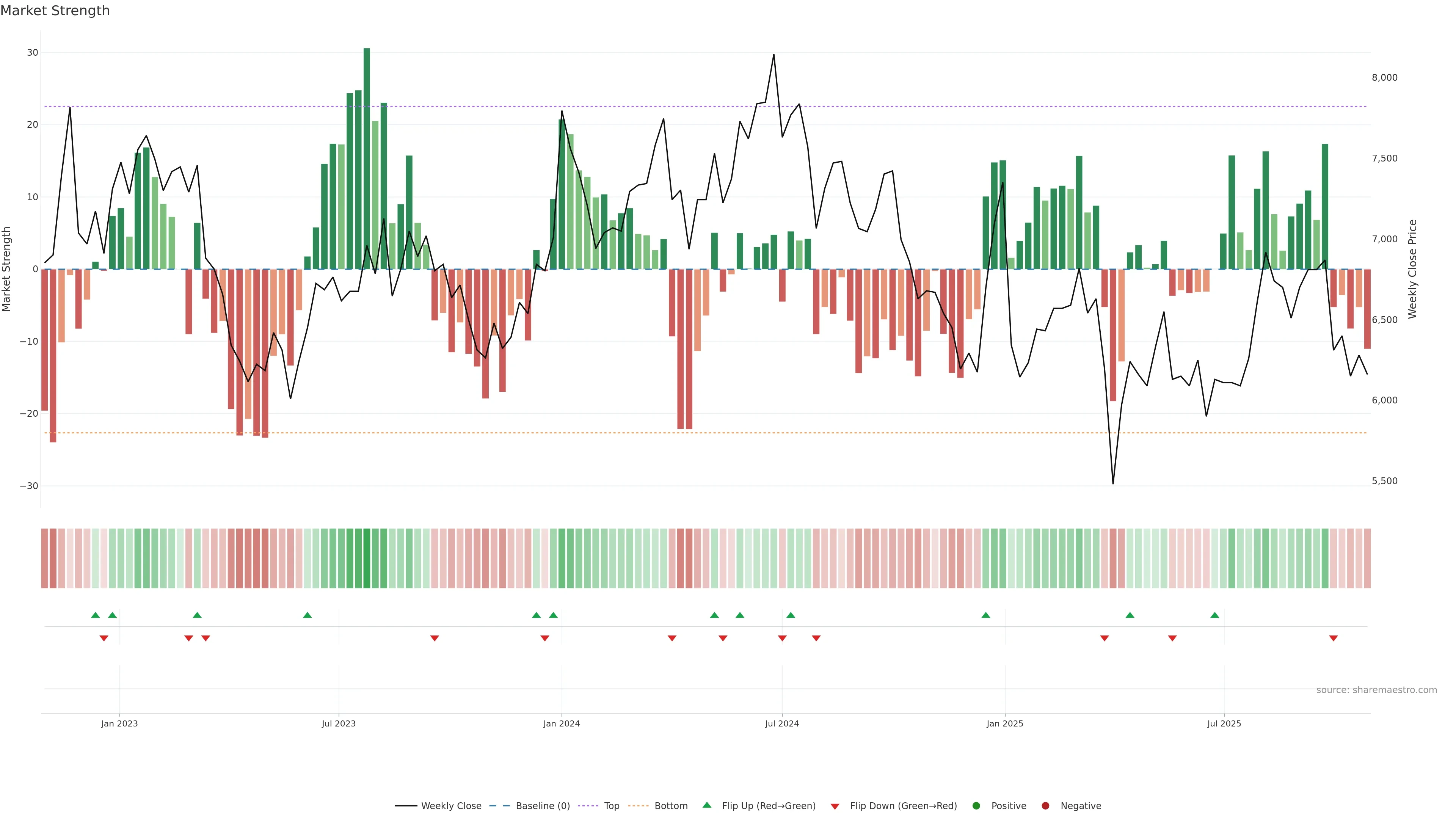Select the leftmost red flip-down marker

pos(104,638)
